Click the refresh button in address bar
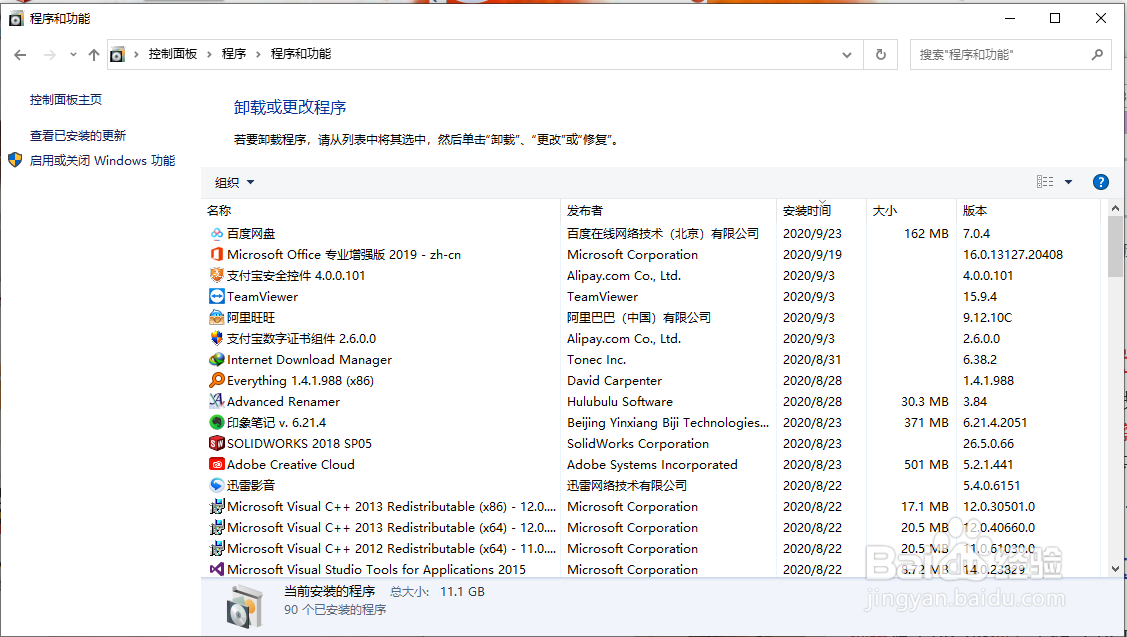Image resolution: width=1127 pixels, height=637 pixels. click(880, 55)
